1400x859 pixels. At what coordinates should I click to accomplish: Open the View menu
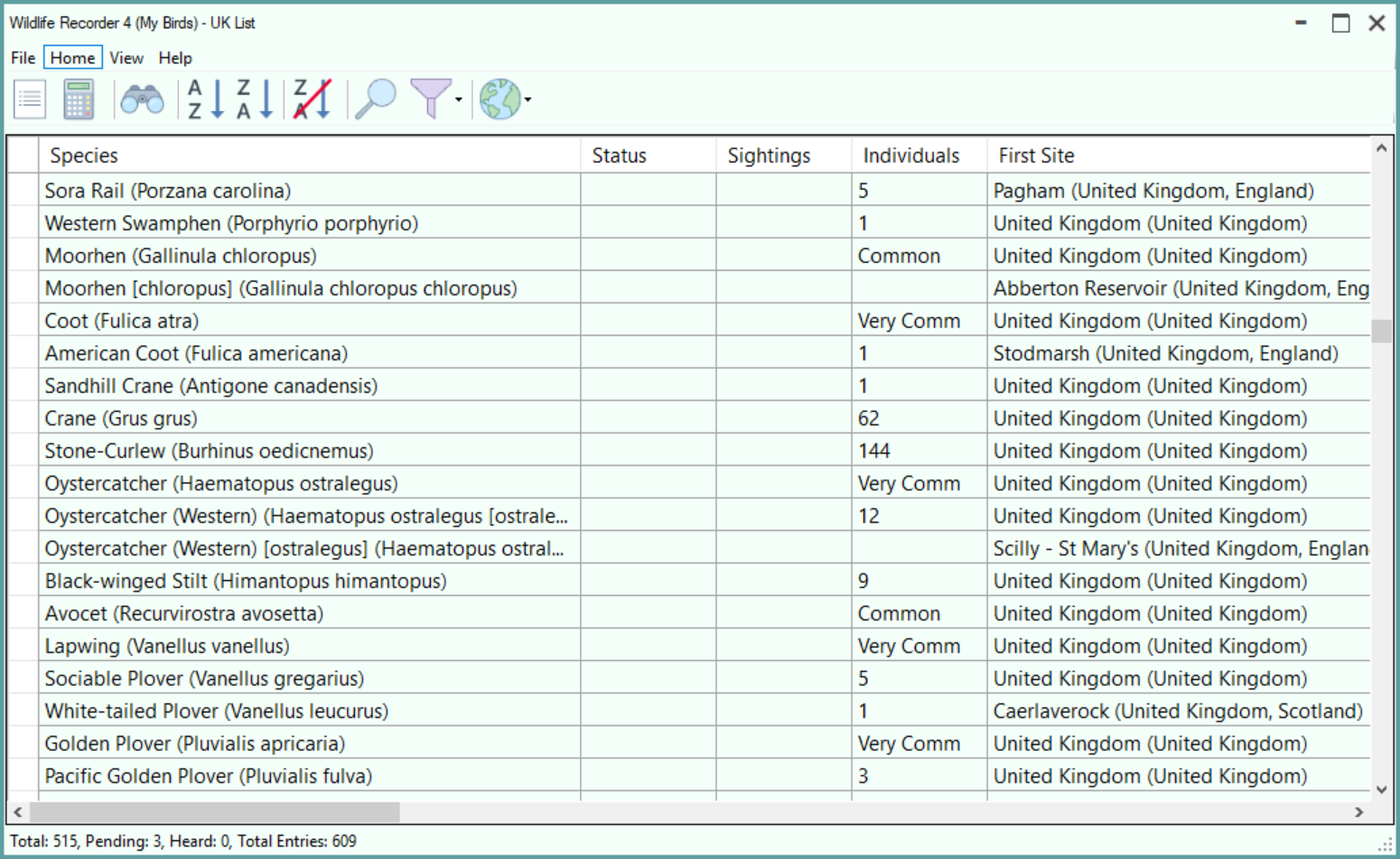(x=126, y=58)
